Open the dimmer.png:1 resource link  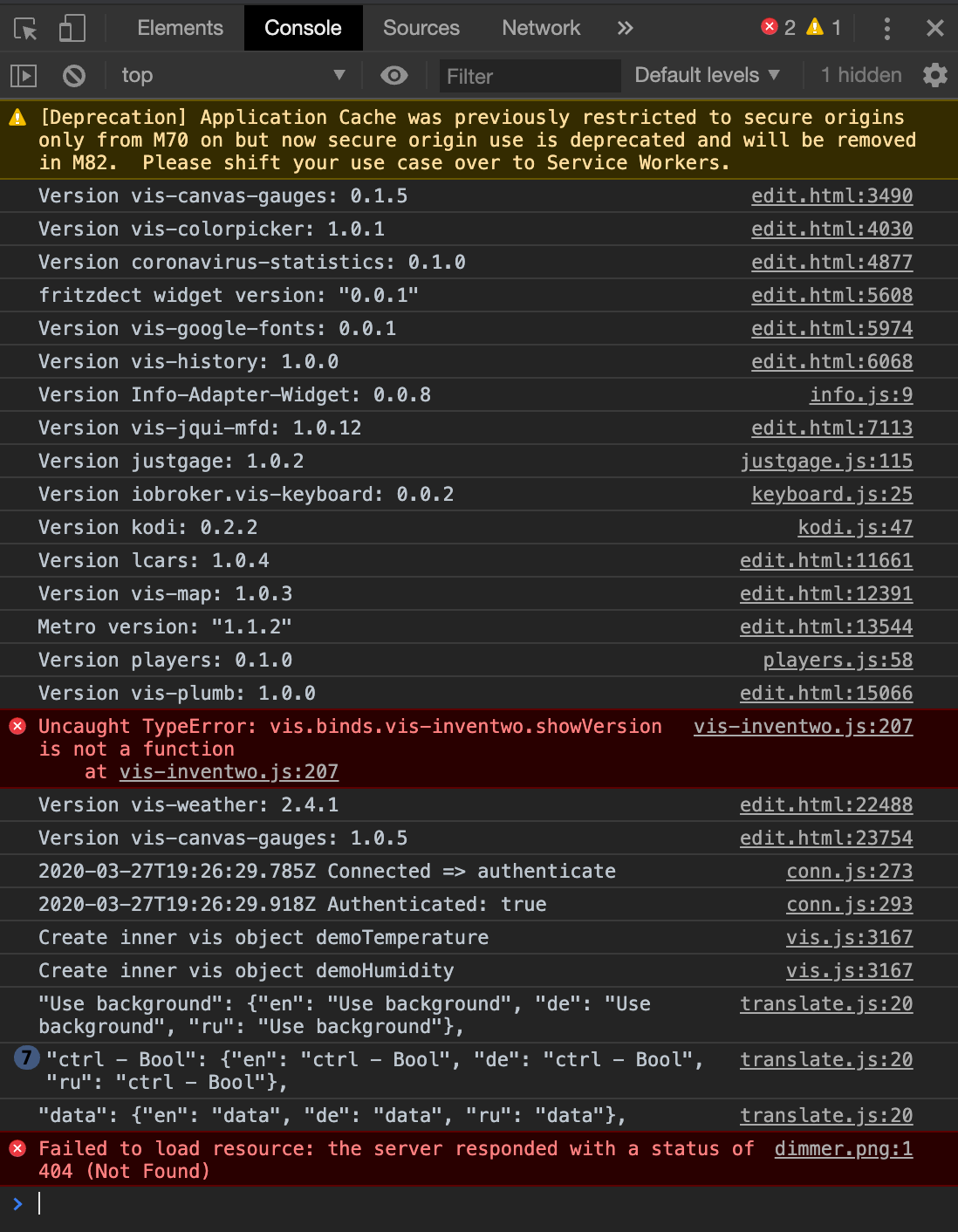click(x=843, y=1149)
